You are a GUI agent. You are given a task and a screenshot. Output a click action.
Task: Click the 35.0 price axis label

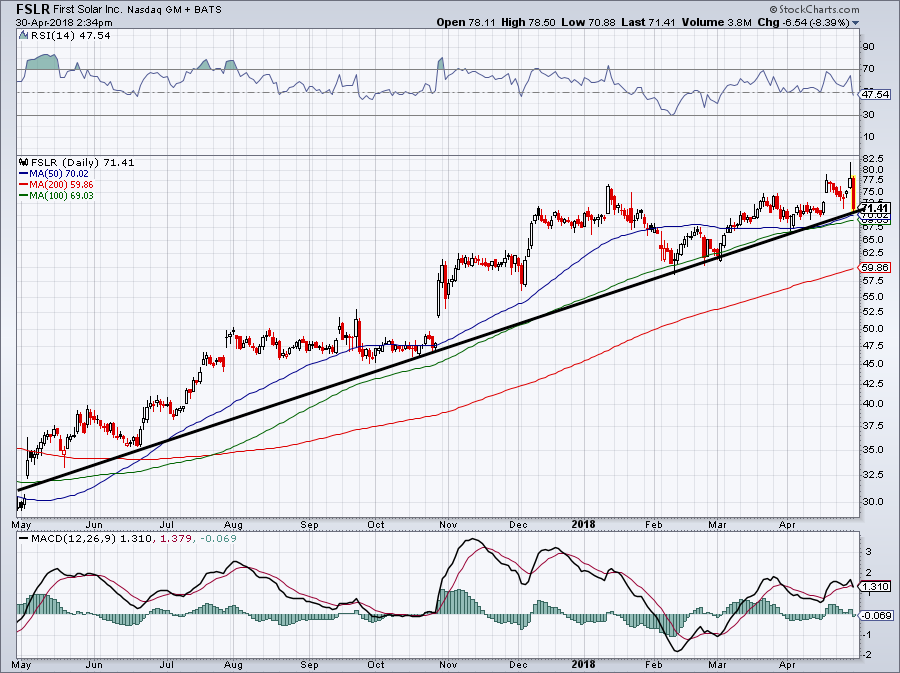pyautogui.click(x=872, y=450)
